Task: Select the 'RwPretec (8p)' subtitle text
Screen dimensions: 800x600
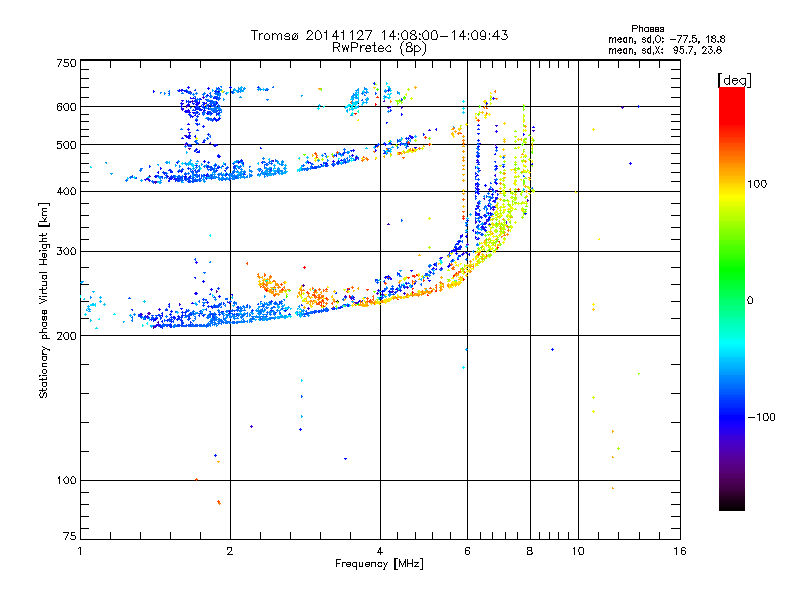Action: (x=379, y=48)
